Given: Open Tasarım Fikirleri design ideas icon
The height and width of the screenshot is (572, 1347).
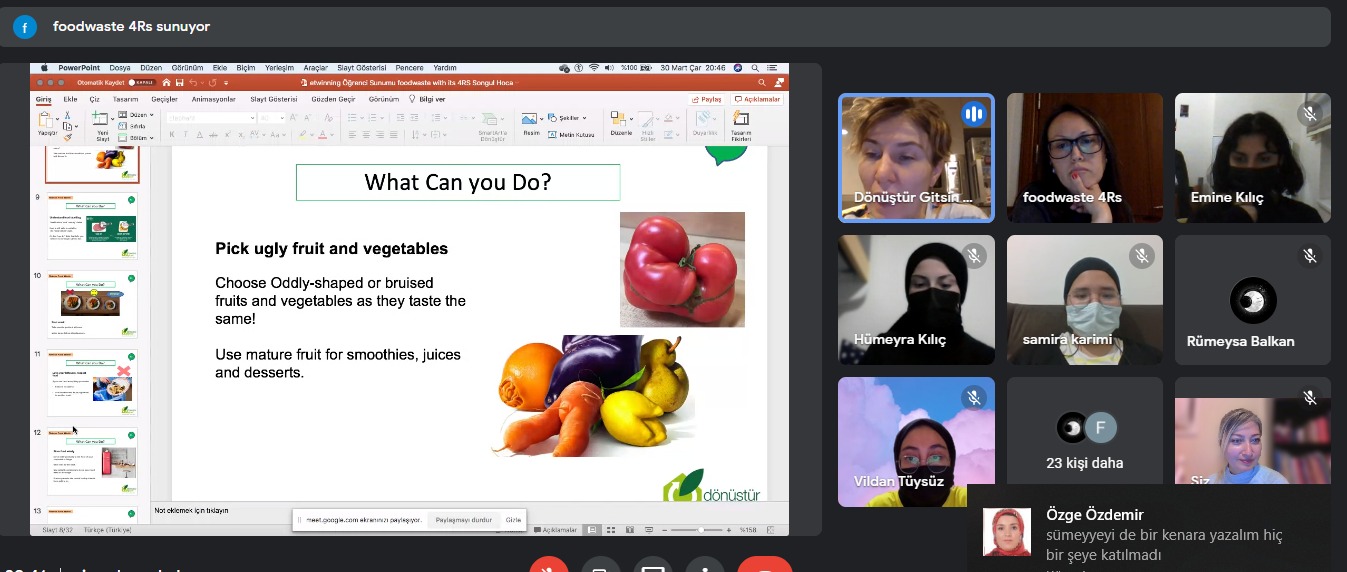Looking at the screenshot, I should (x=741, y=121).
